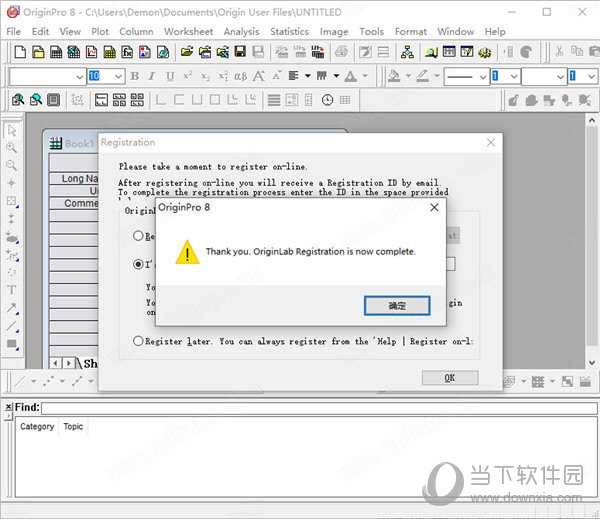Click the warning triangle icon

tap(187, 252)
